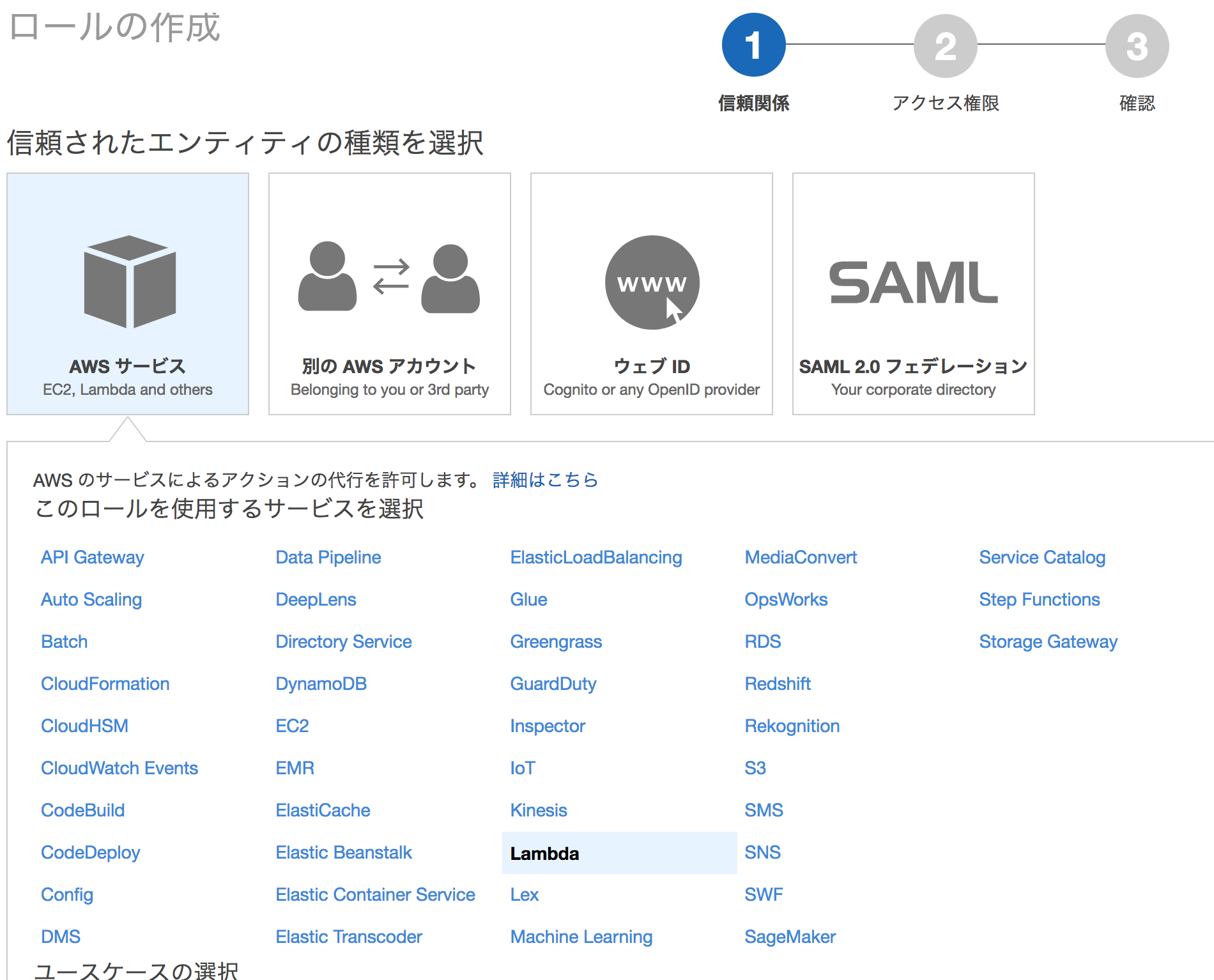Open the 詳細はこちら link
The image size is (1214, 980).
tap(545, 480)
